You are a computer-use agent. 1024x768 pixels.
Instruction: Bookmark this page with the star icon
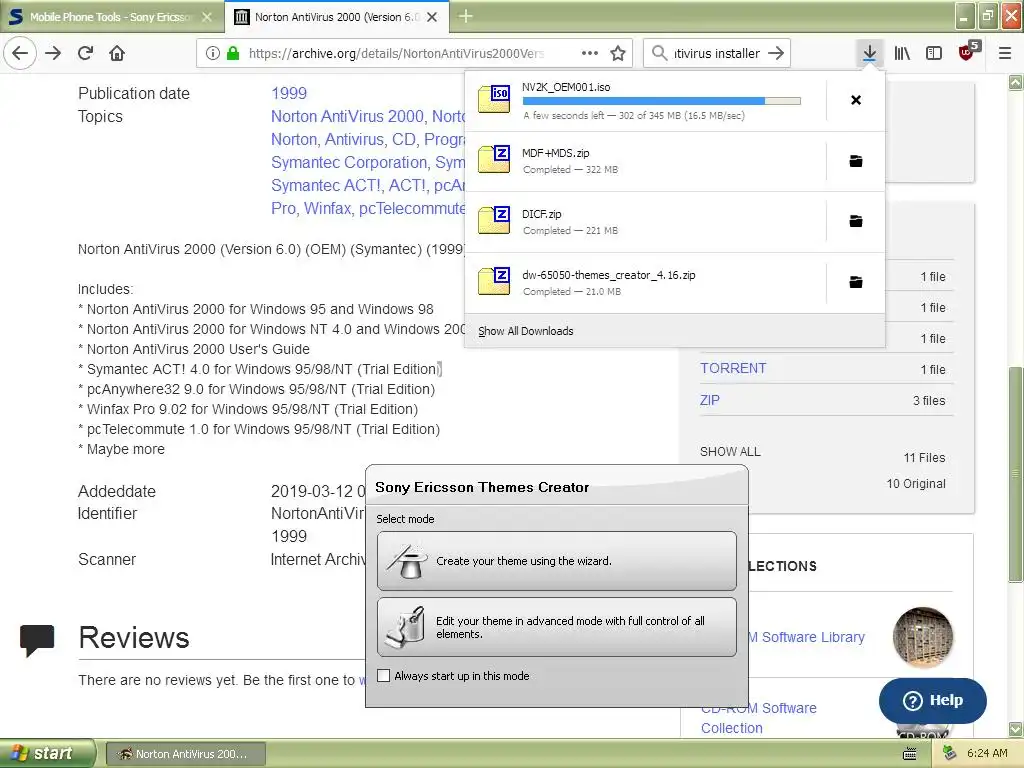[618, 53]
